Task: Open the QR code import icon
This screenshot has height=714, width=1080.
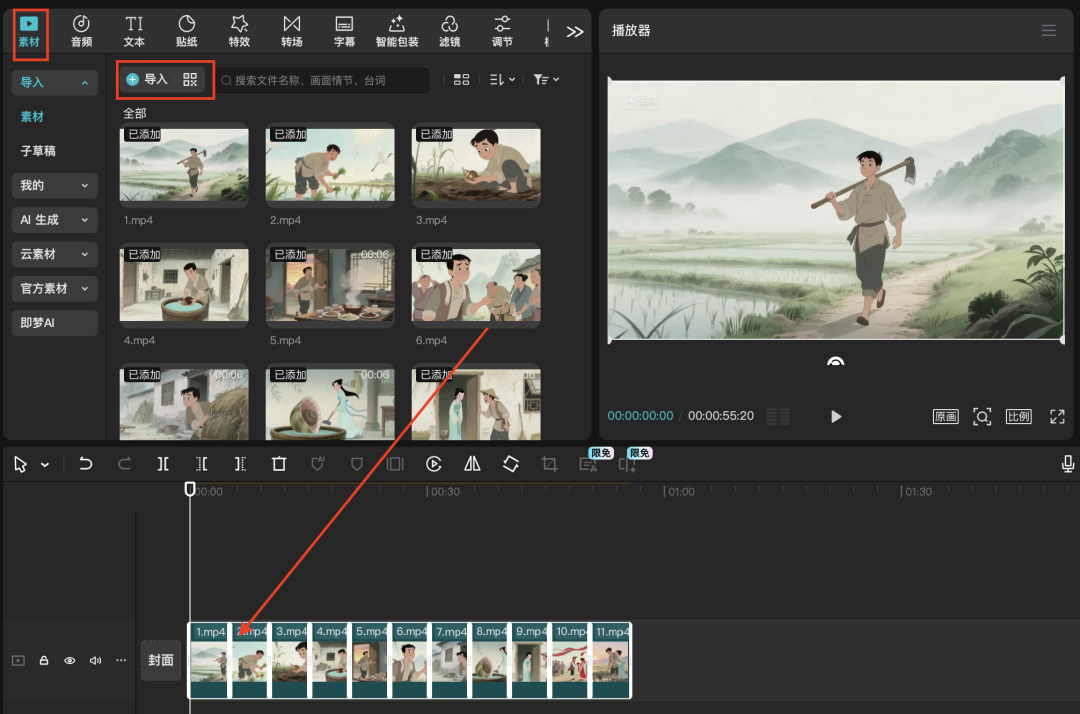Action: 190,79
